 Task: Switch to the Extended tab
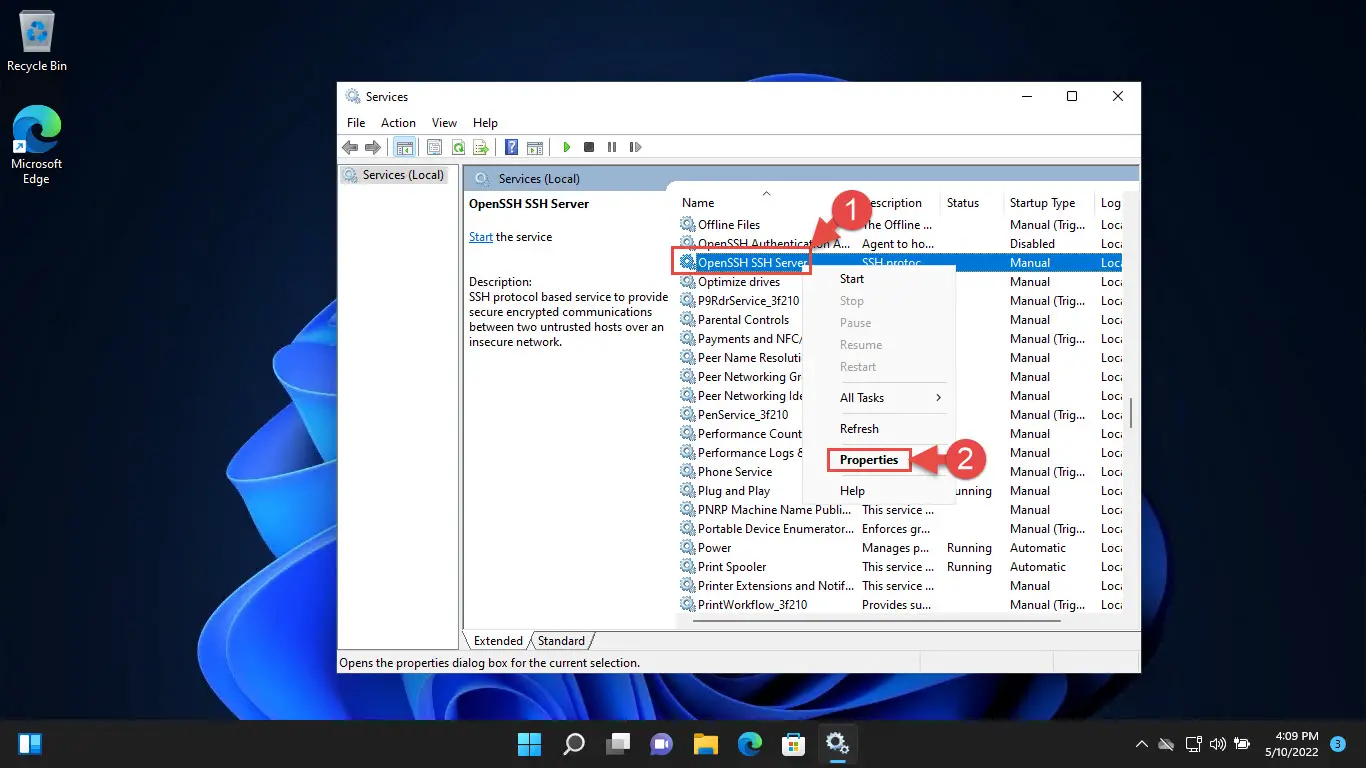point(498,641)
